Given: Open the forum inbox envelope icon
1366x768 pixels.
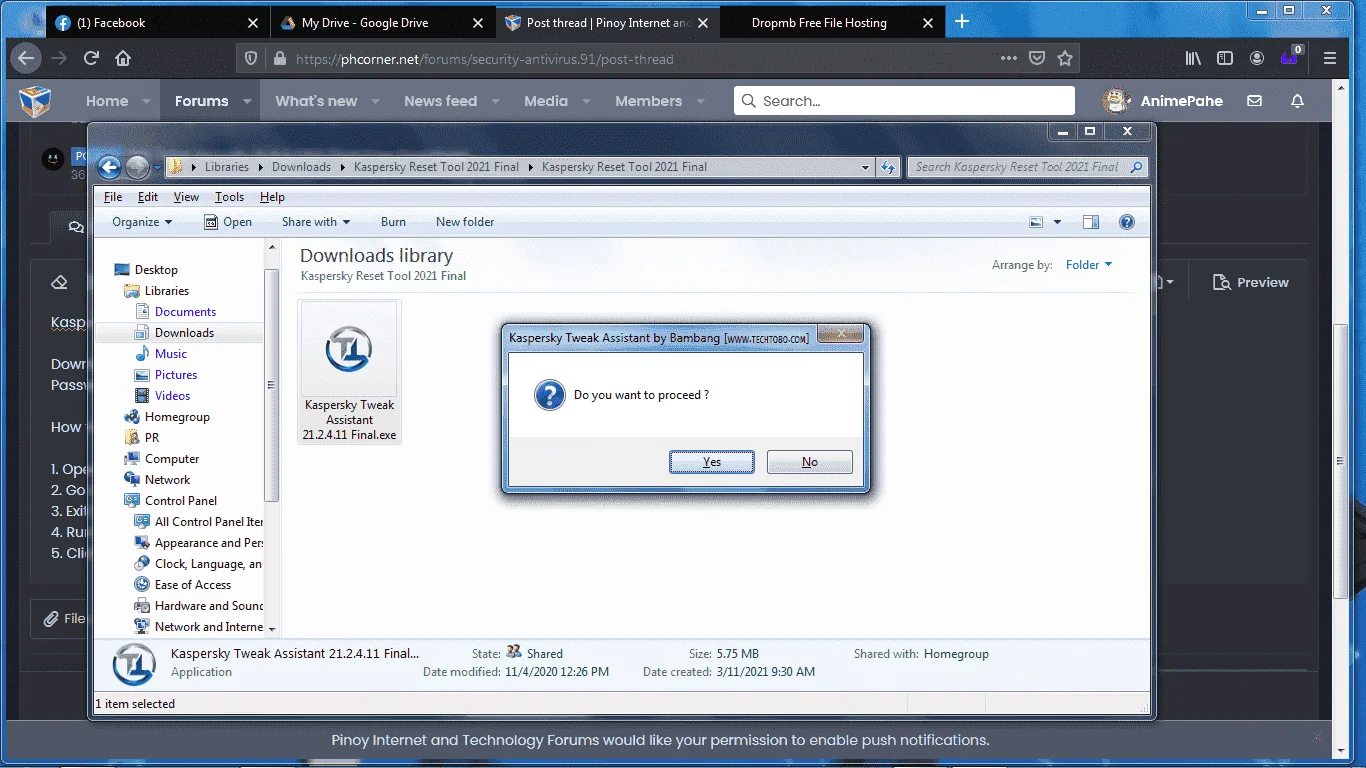Looking at the screenshot, I should [x=1254, y=101].
